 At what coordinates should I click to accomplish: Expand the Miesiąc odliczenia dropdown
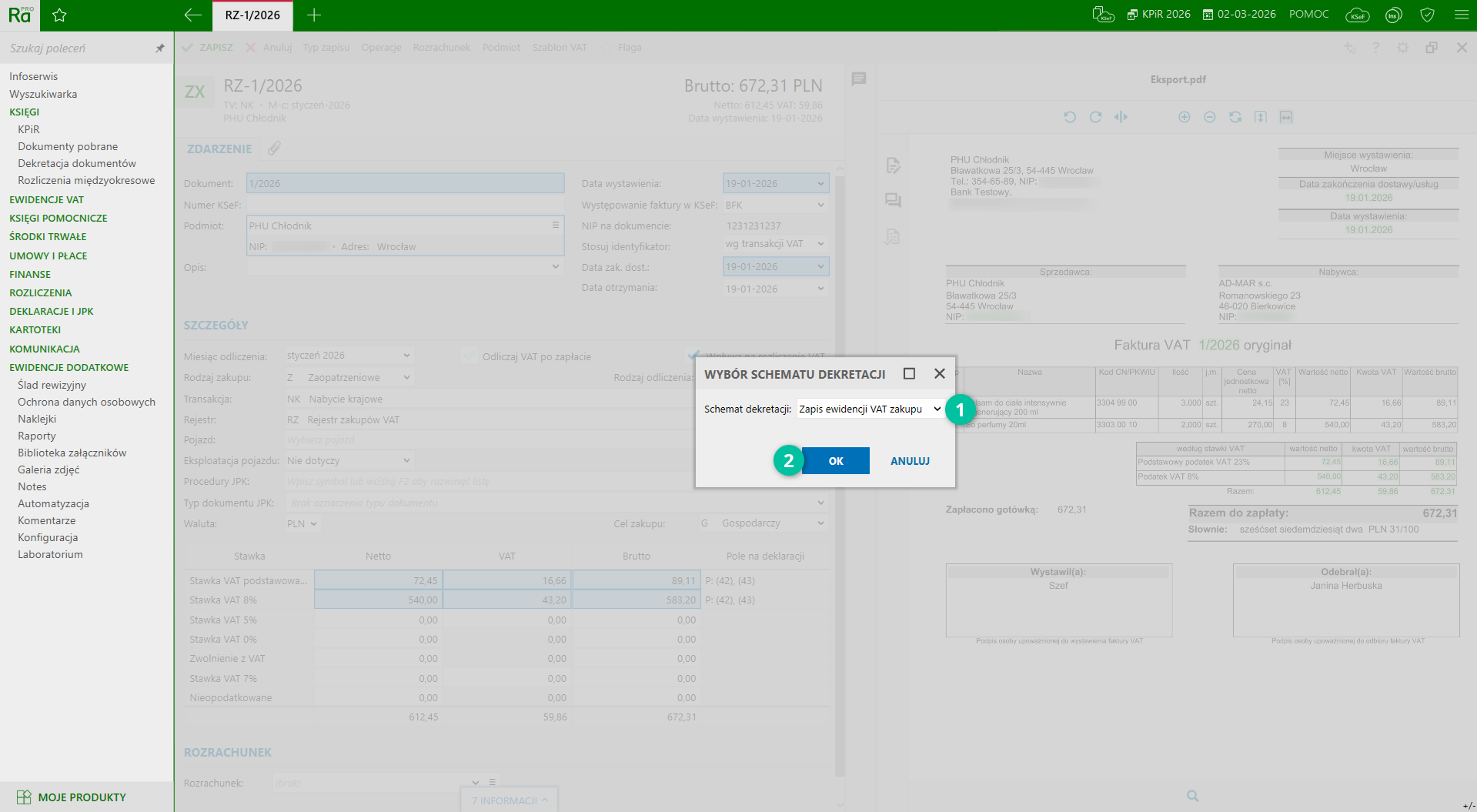pos(406,356)
